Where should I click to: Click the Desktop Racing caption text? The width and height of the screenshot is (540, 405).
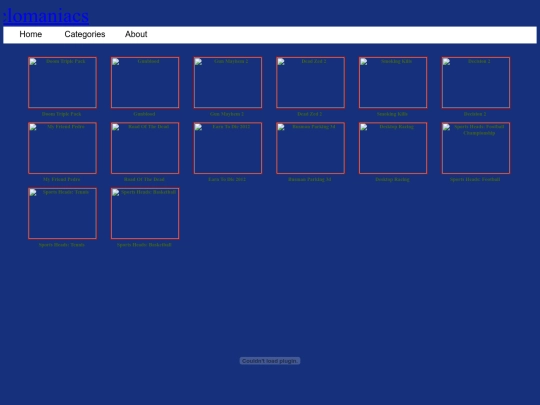coord(392,179)
